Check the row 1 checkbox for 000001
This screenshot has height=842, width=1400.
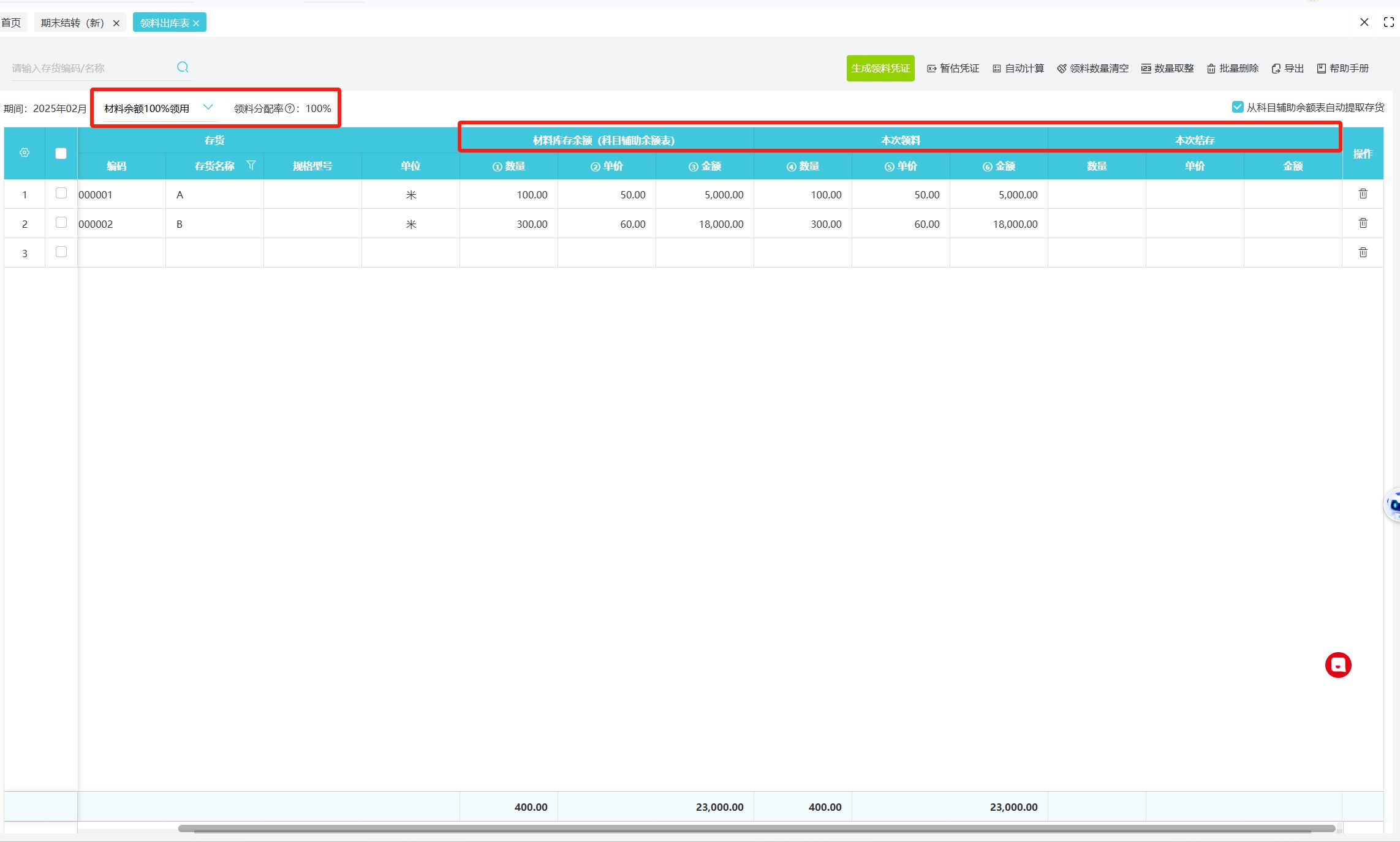(x=61, y=194)
